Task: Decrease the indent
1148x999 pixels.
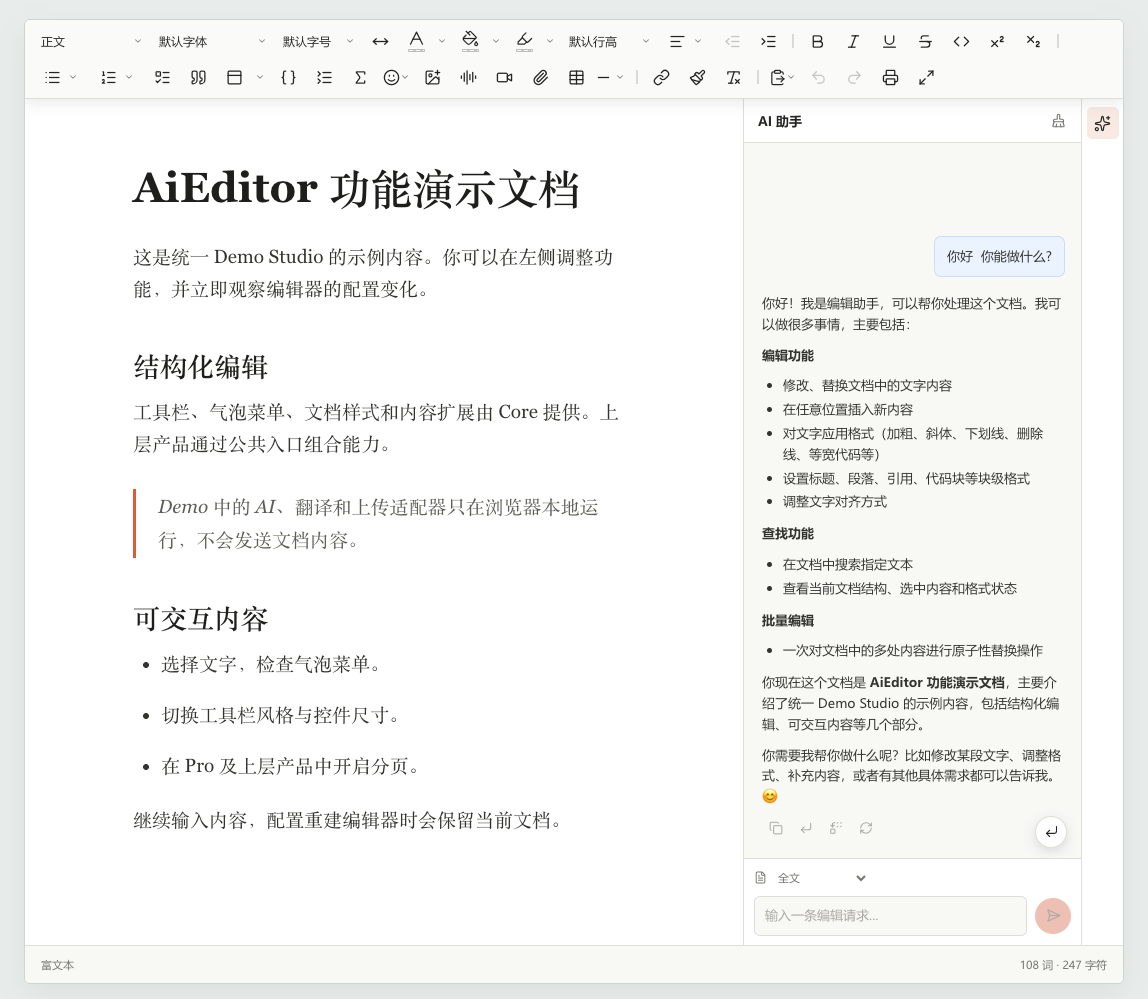Action: [732, 42]
